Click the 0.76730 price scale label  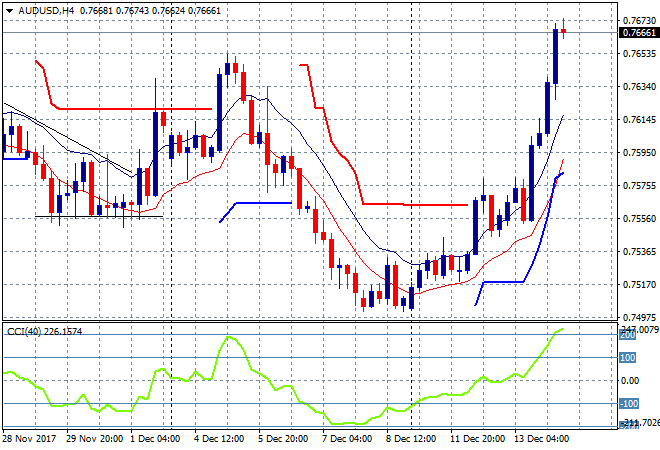click(x=639, y=21)
